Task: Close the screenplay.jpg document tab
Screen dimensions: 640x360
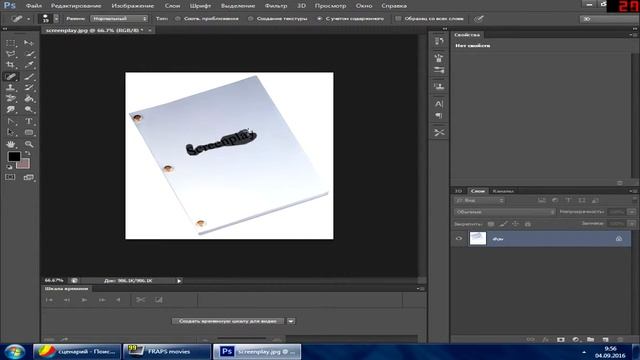Action: pyautogui.click(x=150, y=30)
